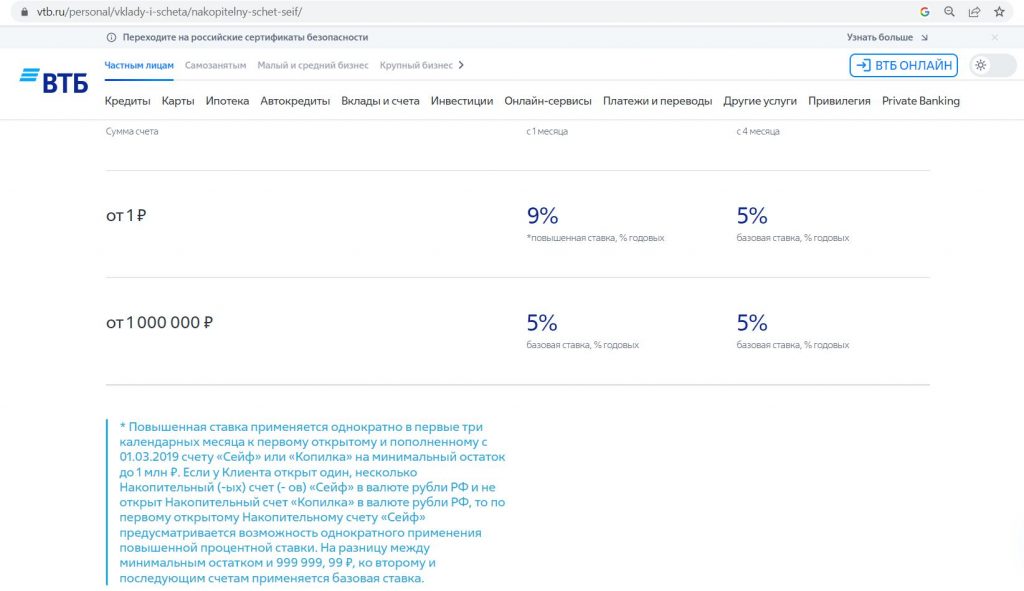
Task: Click the Google Translate icon in address bar
Action: point(925,12)
